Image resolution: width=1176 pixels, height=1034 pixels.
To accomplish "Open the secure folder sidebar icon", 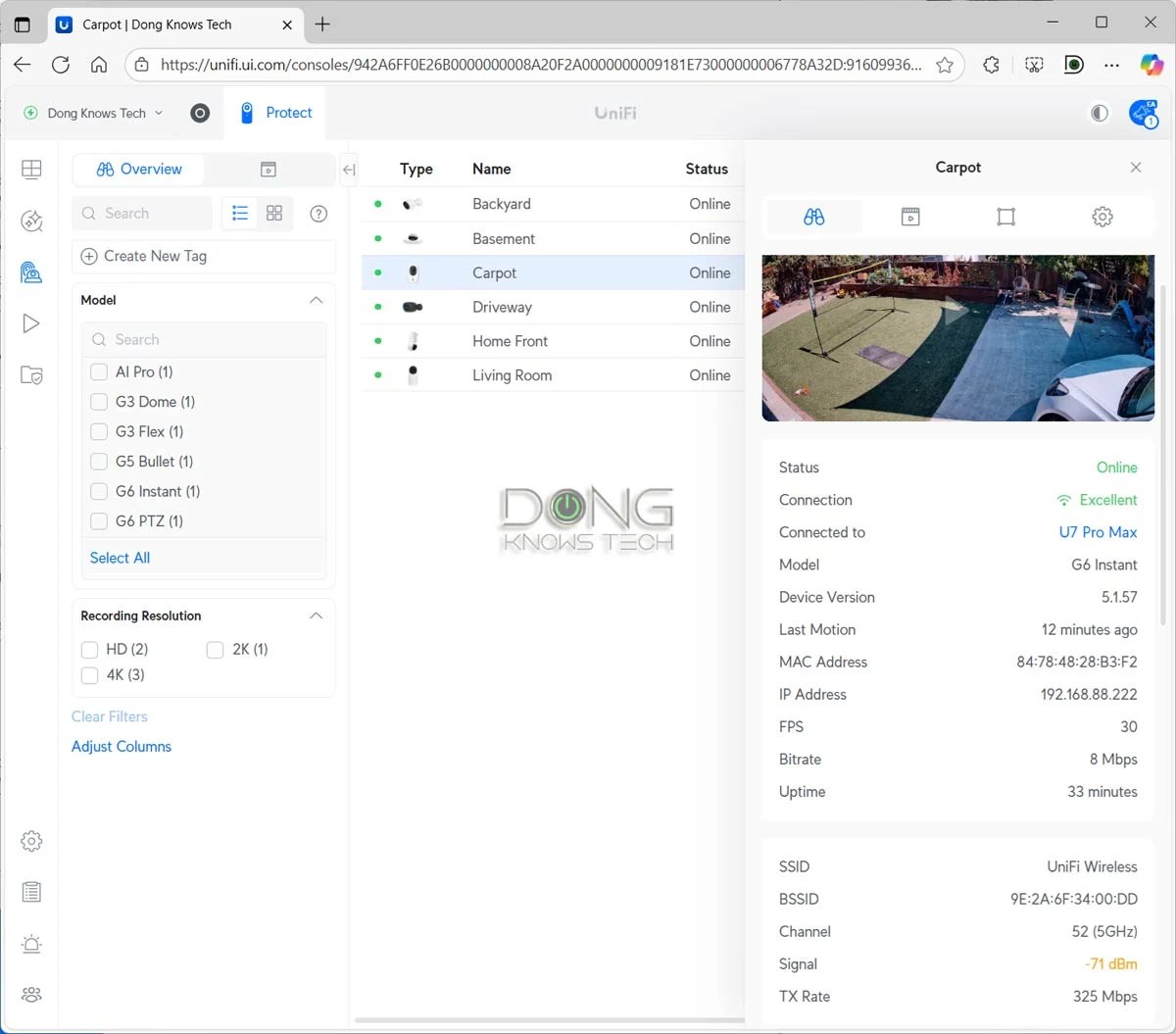I will [x=31, y=375].
